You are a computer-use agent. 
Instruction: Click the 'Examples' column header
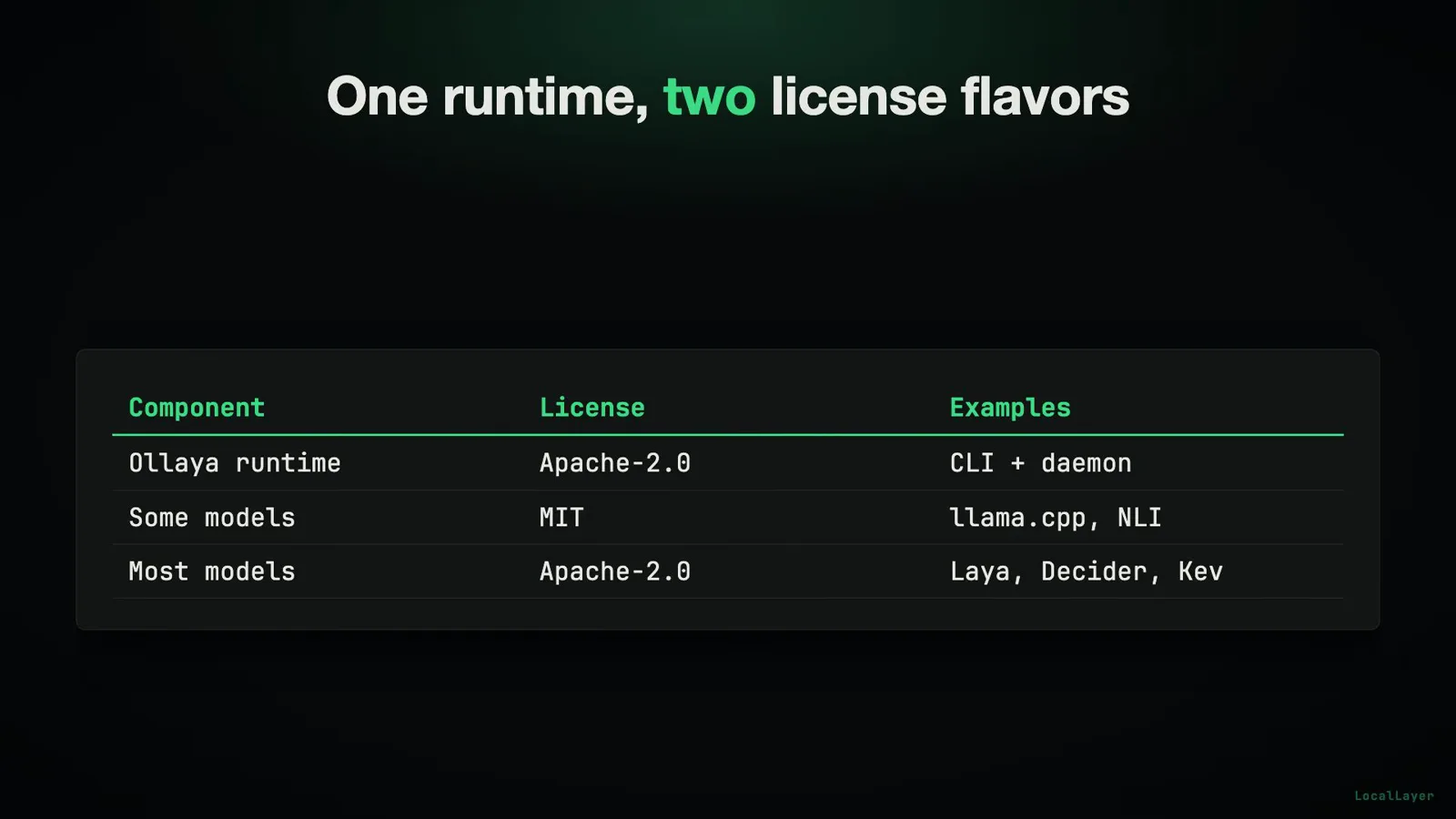(1010, 408)
